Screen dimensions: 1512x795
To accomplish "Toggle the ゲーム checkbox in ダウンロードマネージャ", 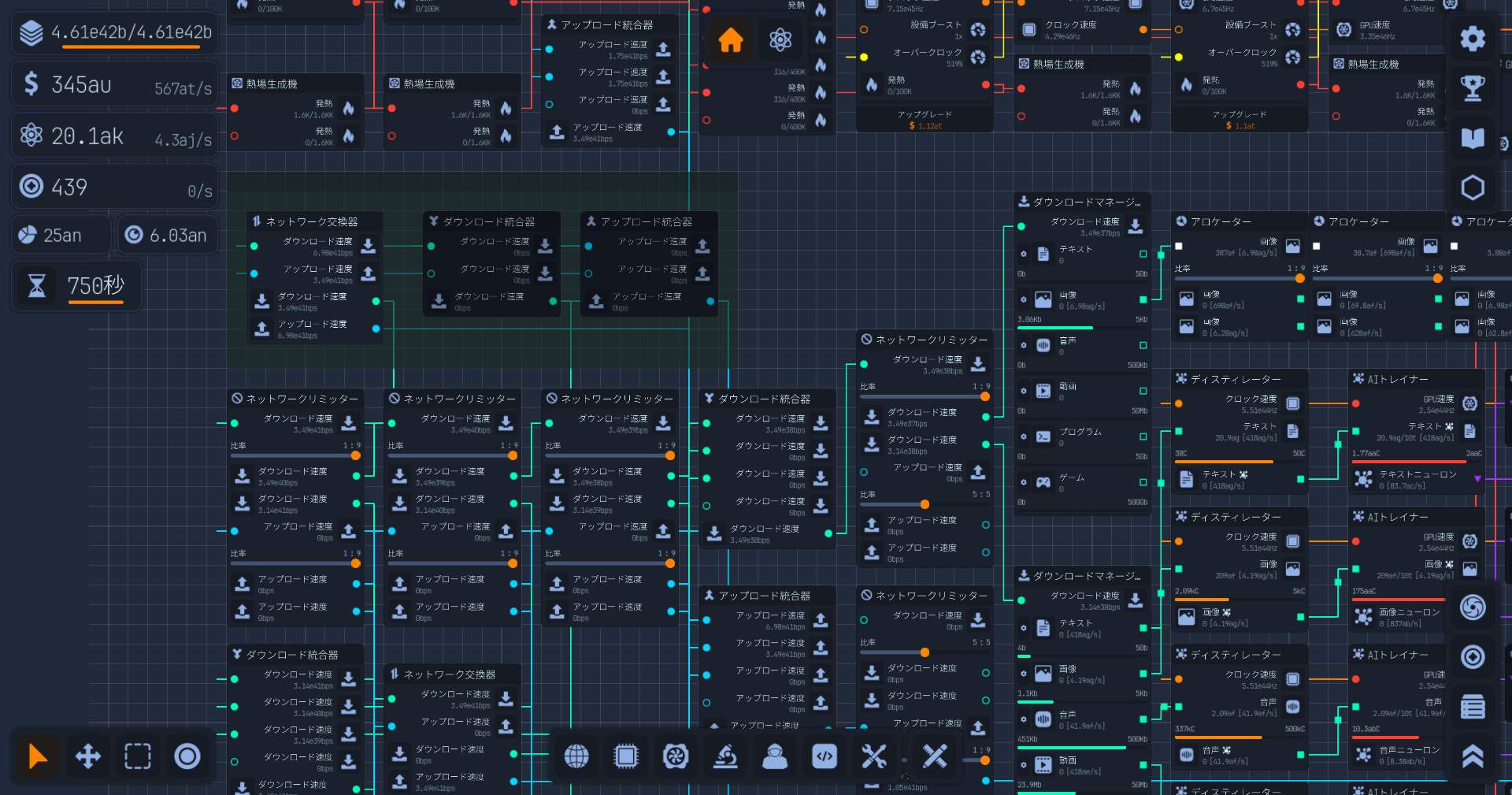I will [1143, 482].
